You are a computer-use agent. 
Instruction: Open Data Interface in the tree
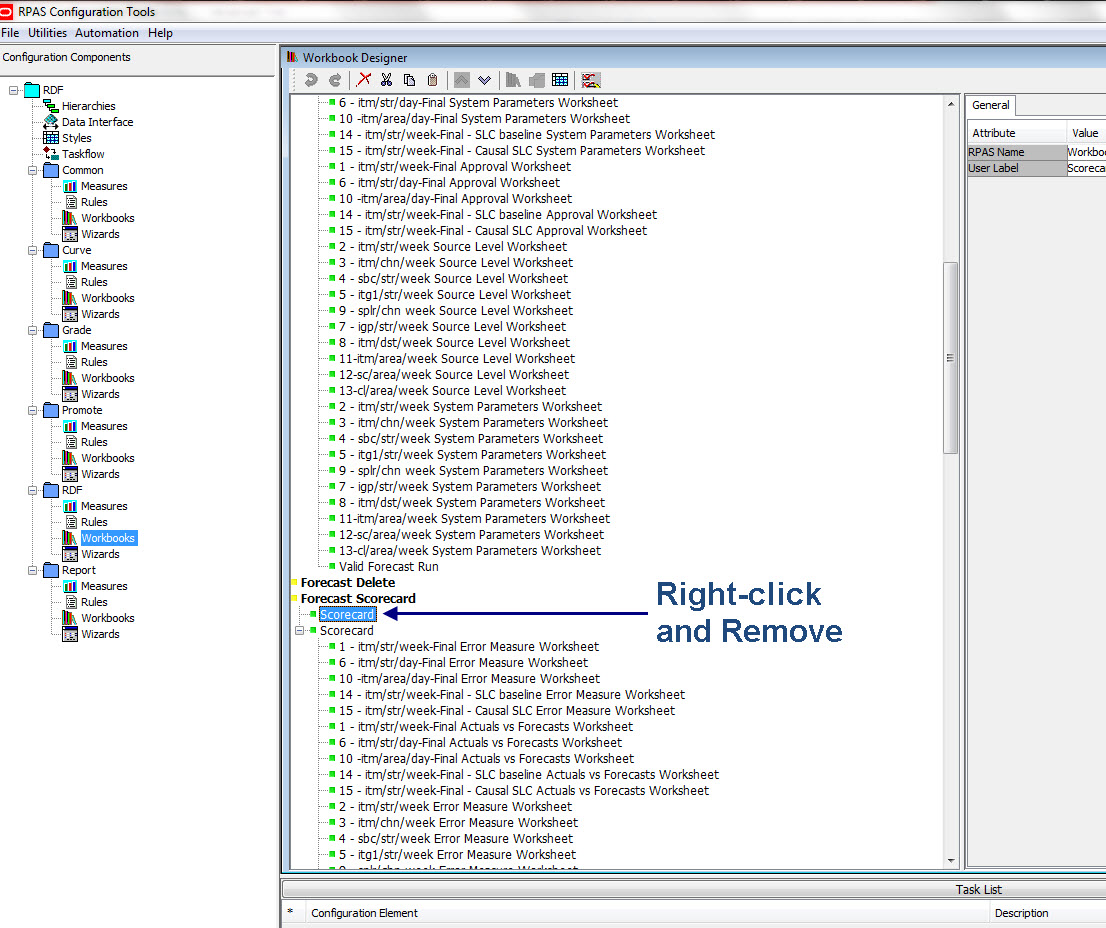pos(97,122)
